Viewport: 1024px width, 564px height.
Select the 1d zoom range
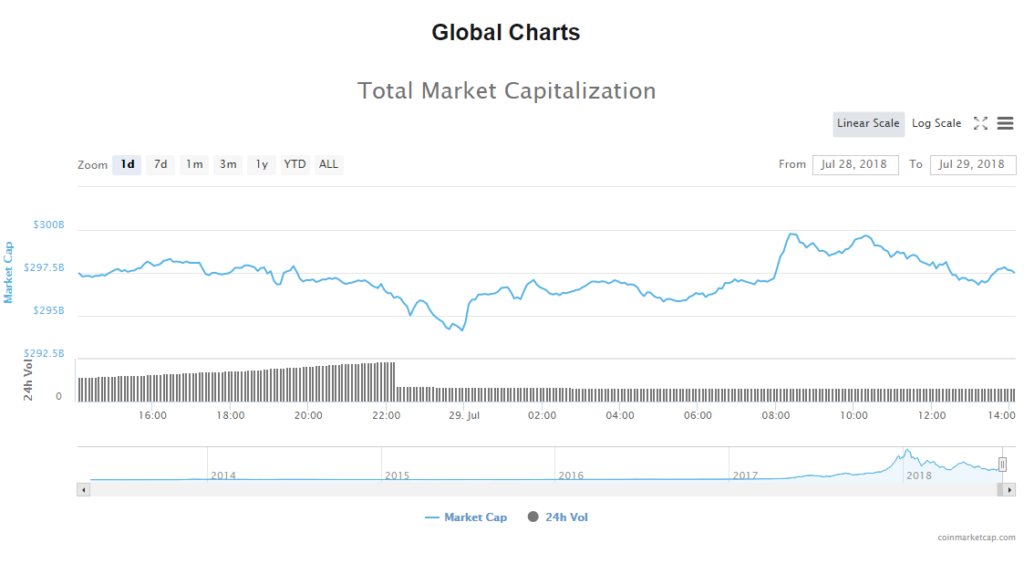127,165
